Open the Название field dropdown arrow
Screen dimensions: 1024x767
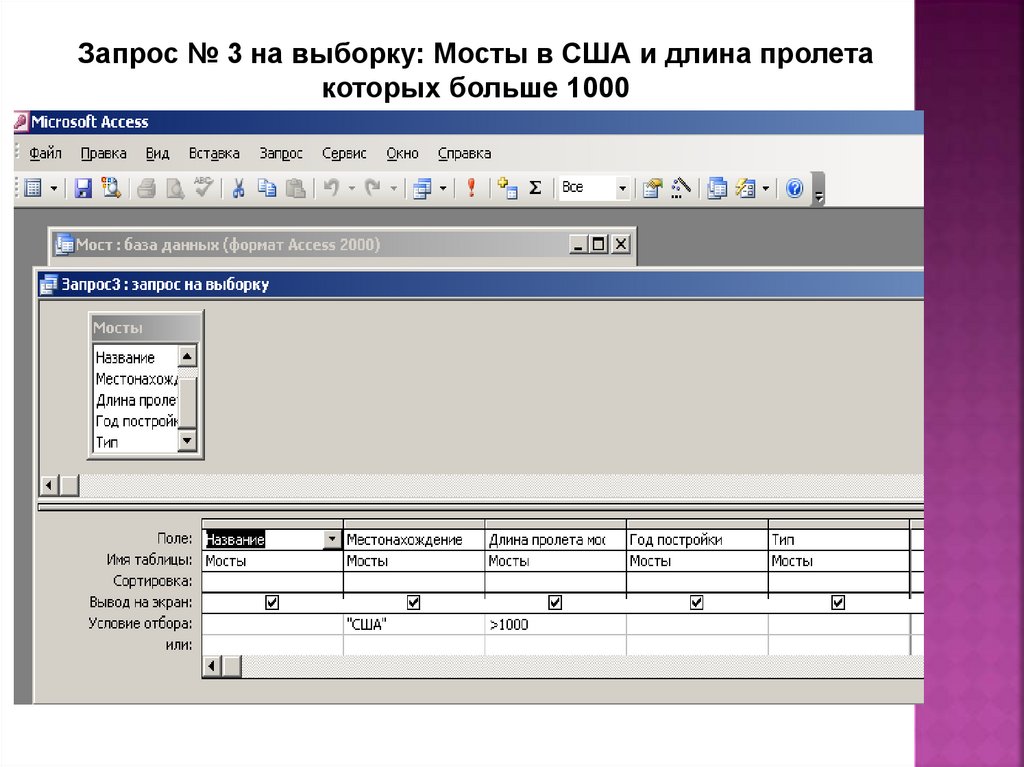[332, 540]
